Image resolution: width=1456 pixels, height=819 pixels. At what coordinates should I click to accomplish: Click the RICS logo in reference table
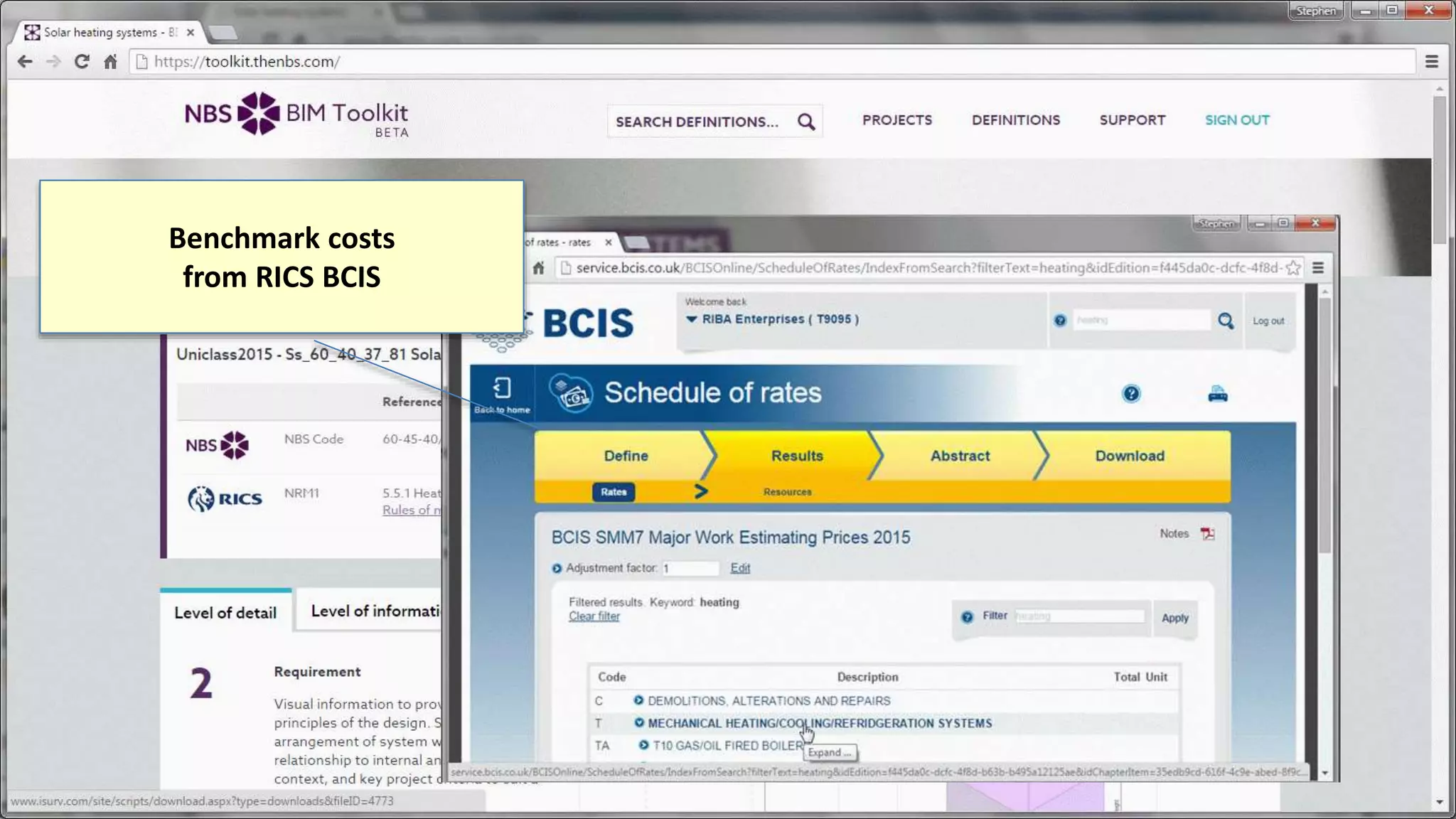pyautogui.click(x=225, y=498)
